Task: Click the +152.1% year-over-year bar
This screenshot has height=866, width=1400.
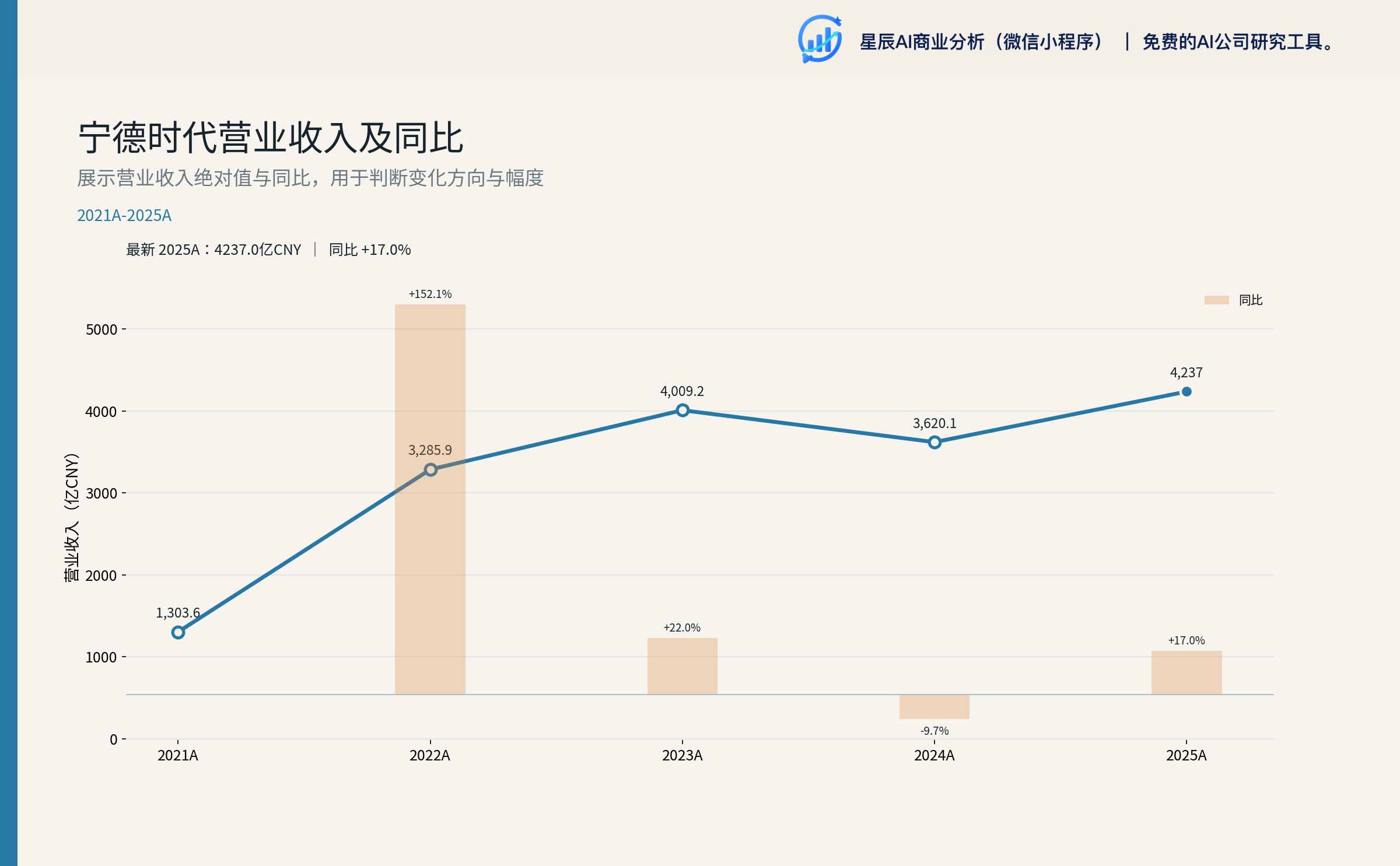Action: pyautogui.click(x=430, y=499)
